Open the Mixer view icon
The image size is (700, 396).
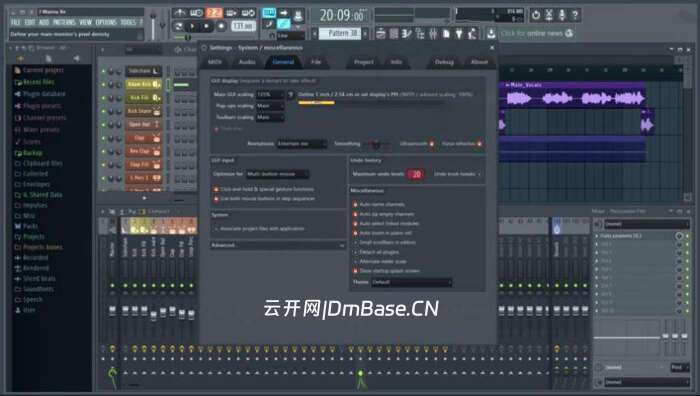[433, 33]
